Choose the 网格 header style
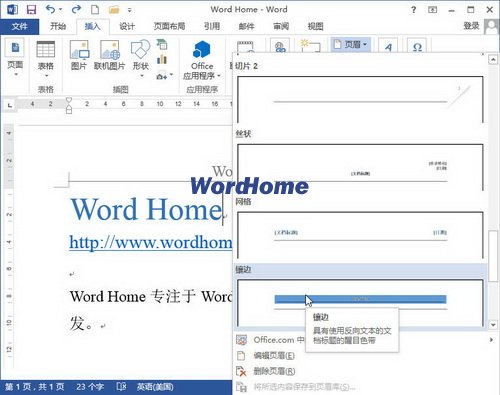This screenshot has width=500, height=395. point(360,235)
